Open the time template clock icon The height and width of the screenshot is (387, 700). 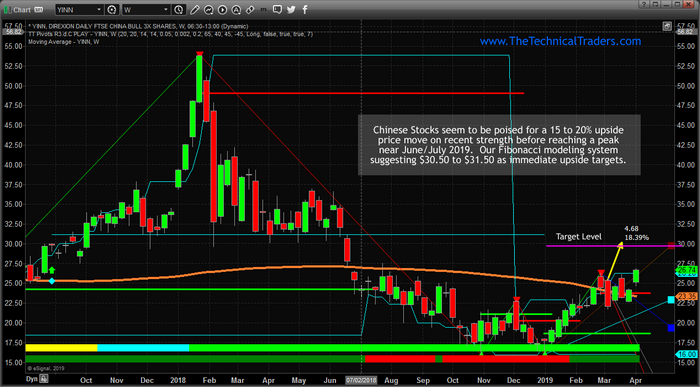click(178, 9)
